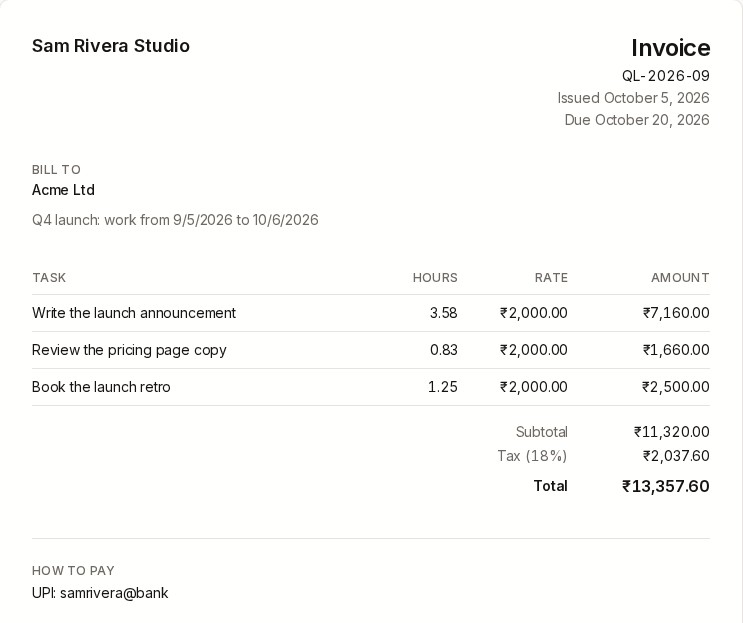Click the HOW TO PAY heading

coord(73,571)
